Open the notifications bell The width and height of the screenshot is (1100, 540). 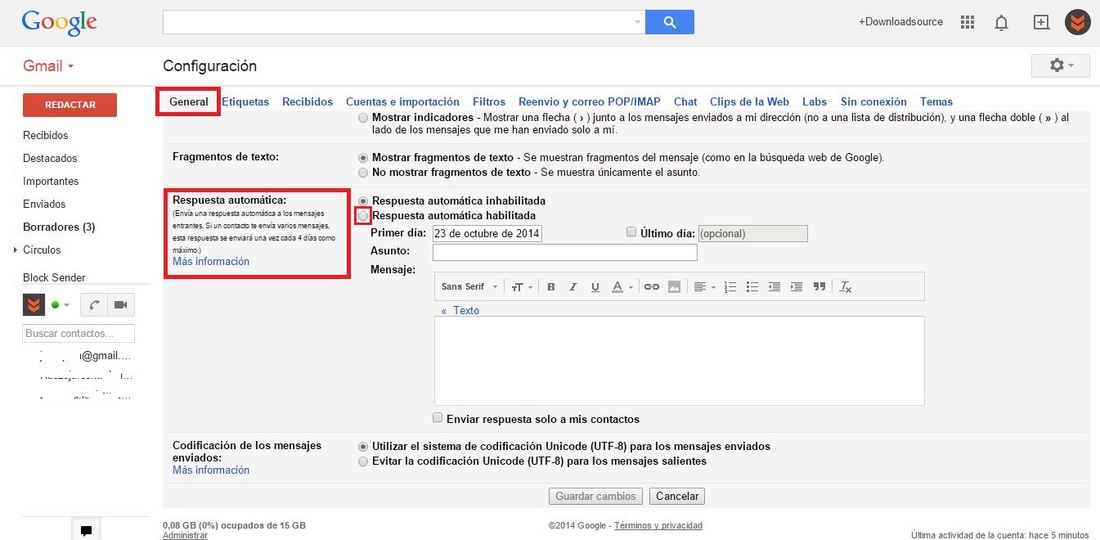[1001, 22]
